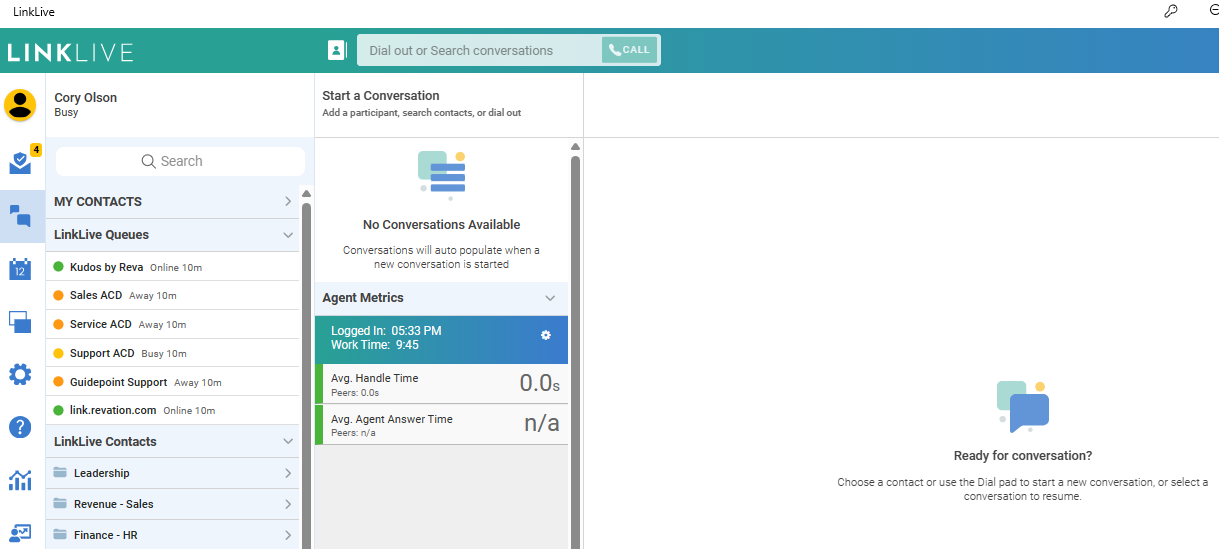Screen dimensions: 1219x549
Task: Collapse the LinkLive Contacts section
Action: [288, 442]
